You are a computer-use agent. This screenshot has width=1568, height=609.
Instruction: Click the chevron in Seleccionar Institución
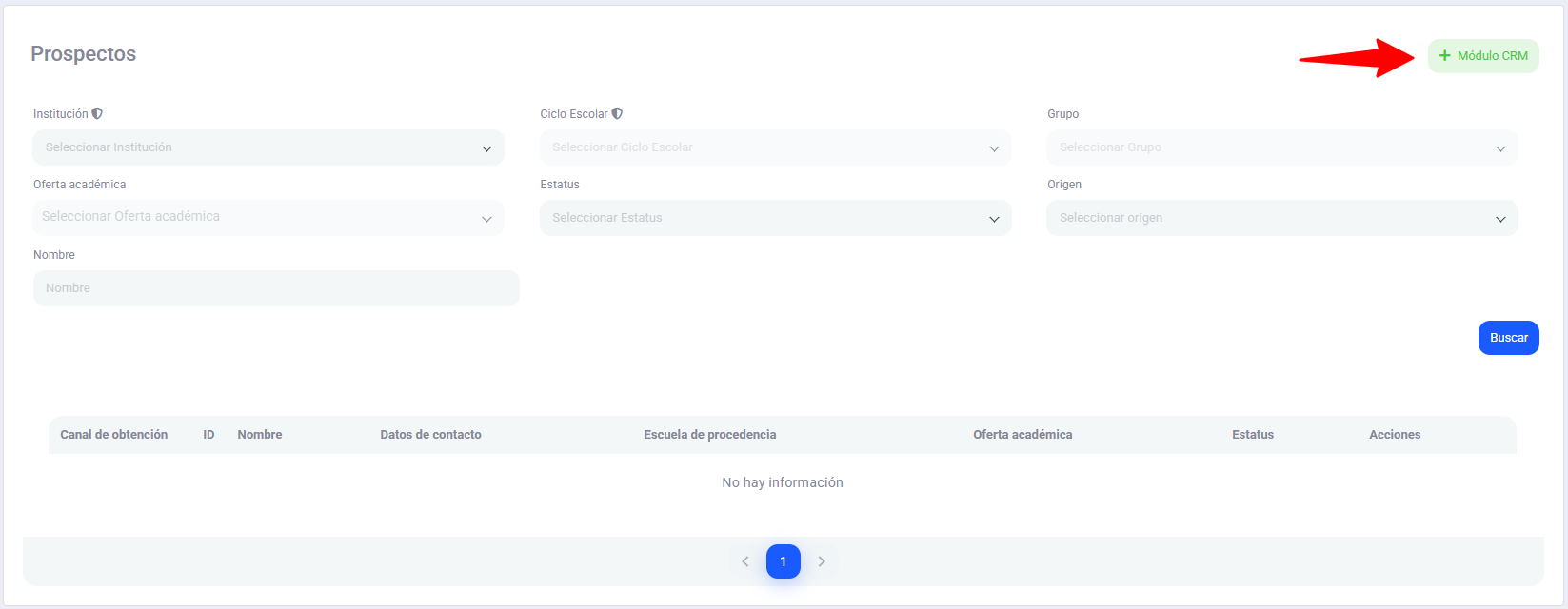pos(486,148)
